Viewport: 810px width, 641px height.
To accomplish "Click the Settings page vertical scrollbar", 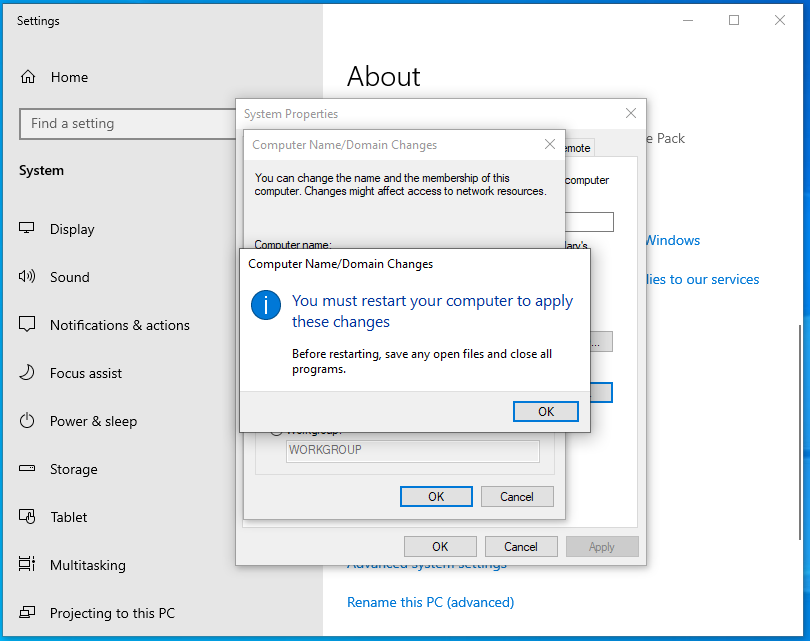I will 798,400.
